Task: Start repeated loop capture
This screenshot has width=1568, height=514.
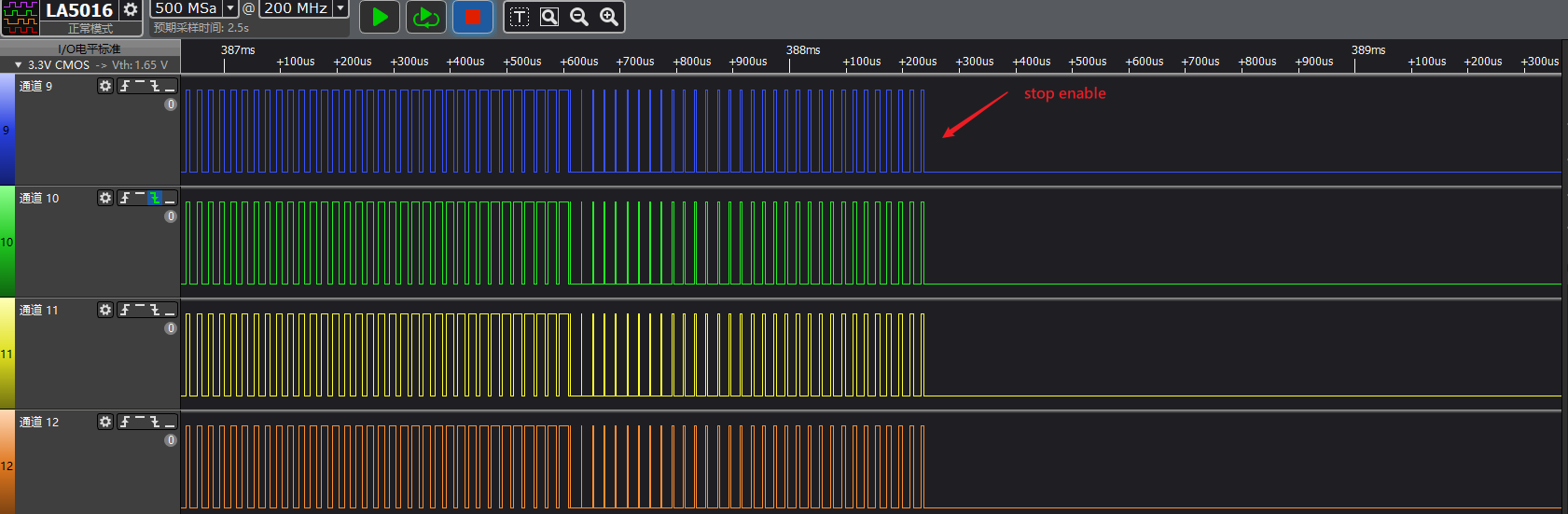Action: (x=426, y=17)
